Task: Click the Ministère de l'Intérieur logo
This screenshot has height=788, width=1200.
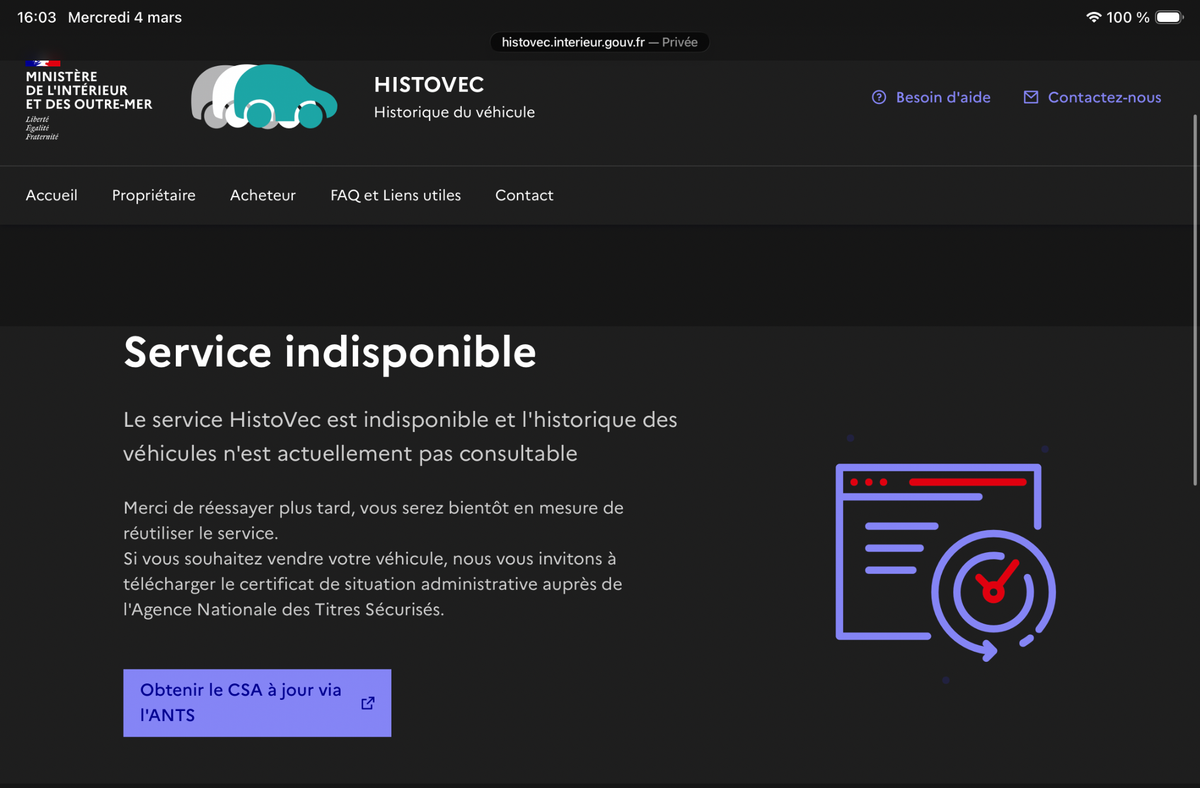Action: [x=88, y=98]
